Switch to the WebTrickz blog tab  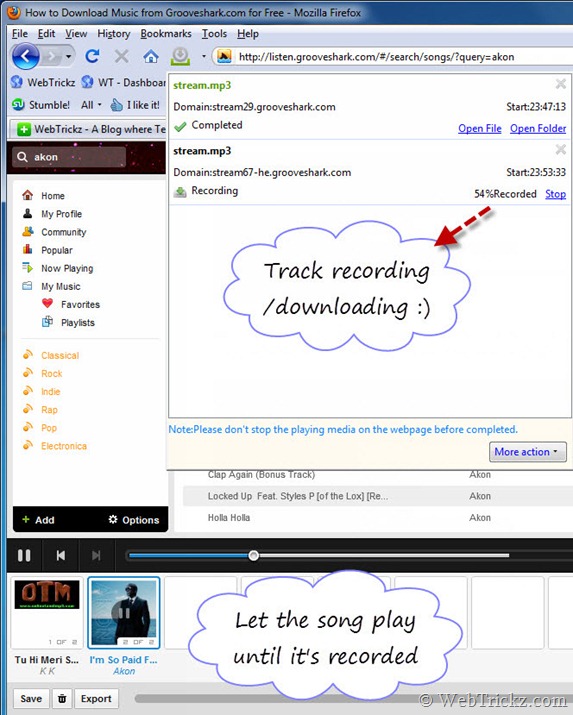(x=91, y=129)
